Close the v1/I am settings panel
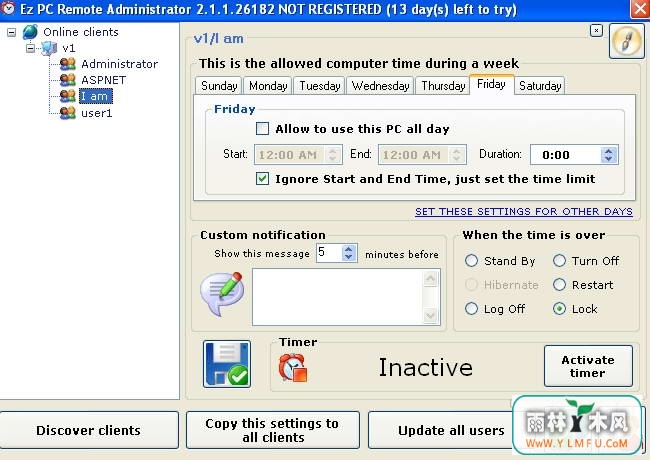This screenshot has width=650, height=460. 596,30
